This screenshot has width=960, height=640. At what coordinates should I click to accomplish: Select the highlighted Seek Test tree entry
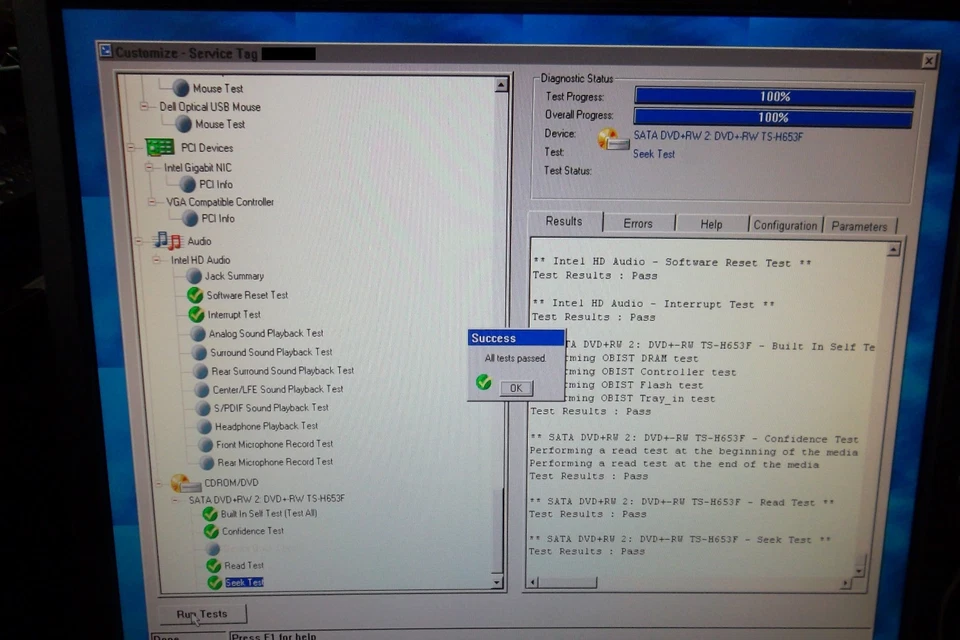pos(242,582)
